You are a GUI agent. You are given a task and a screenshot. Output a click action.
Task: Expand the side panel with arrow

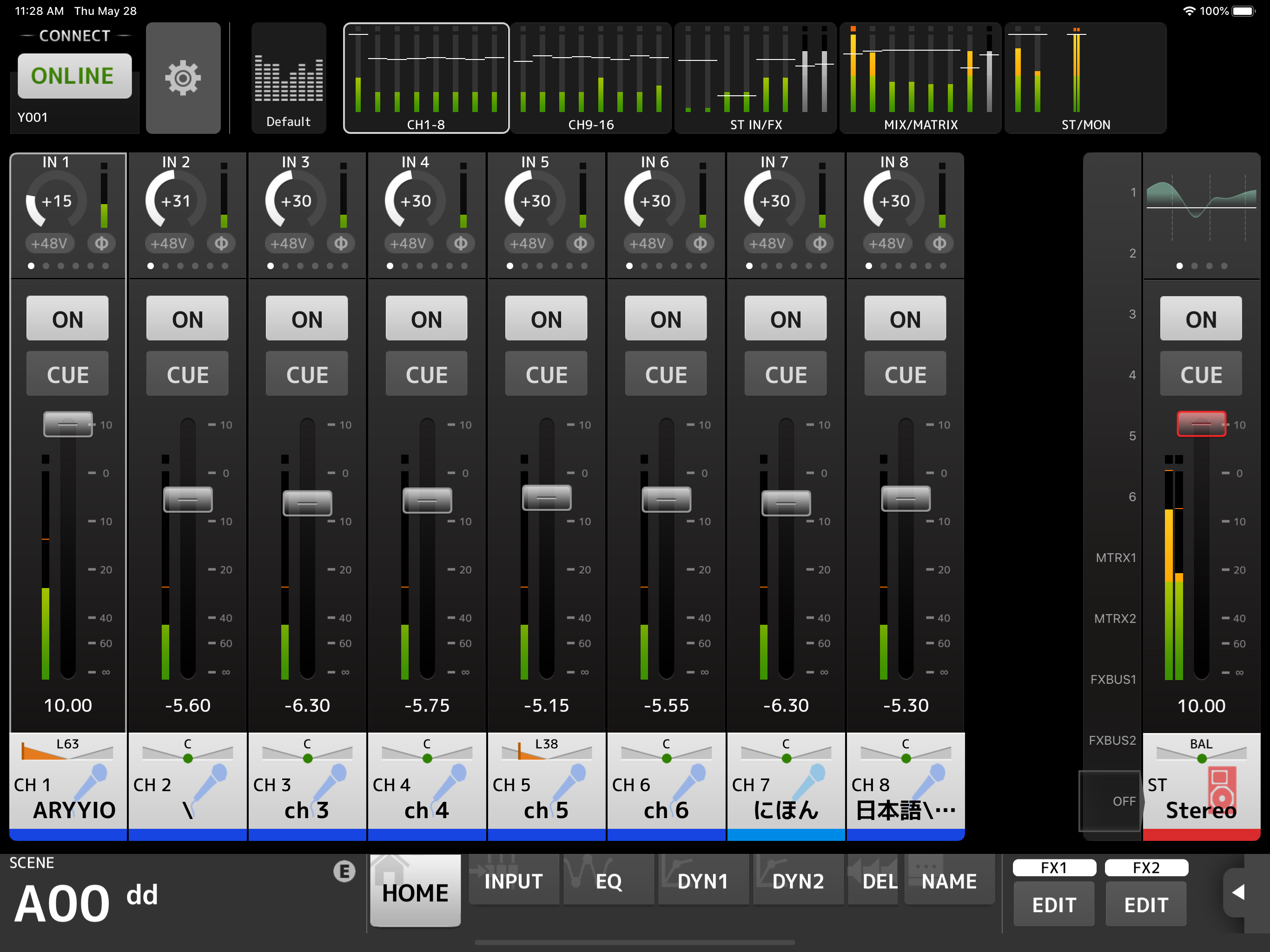coord(1238,892)
